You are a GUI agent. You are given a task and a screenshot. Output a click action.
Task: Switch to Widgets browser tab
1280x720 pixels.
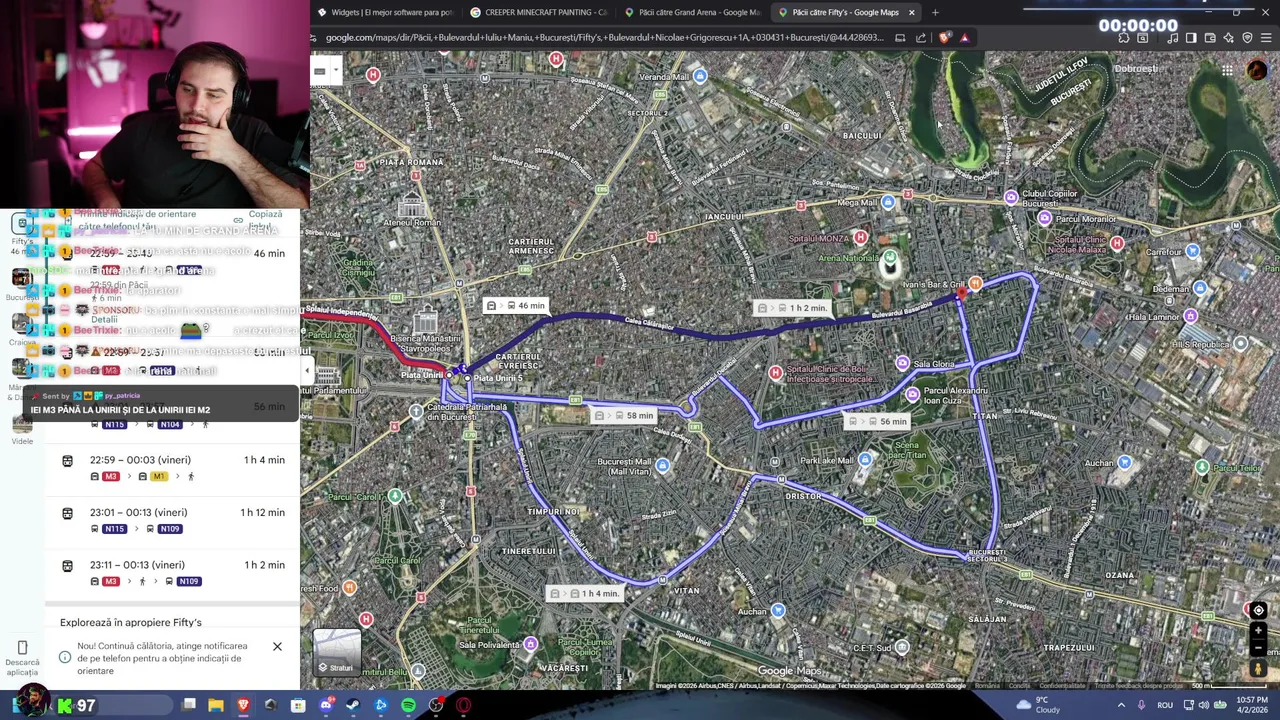[x=385, y=12]
